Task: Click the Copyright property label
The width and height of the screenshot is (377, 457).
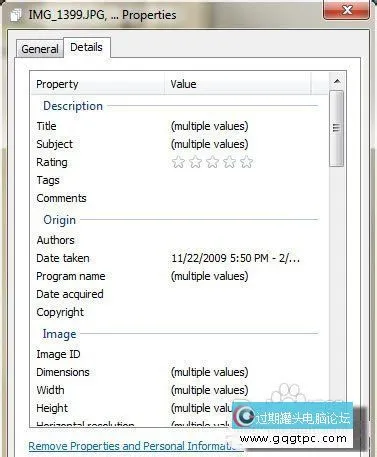Action: (x=60, y=312)
